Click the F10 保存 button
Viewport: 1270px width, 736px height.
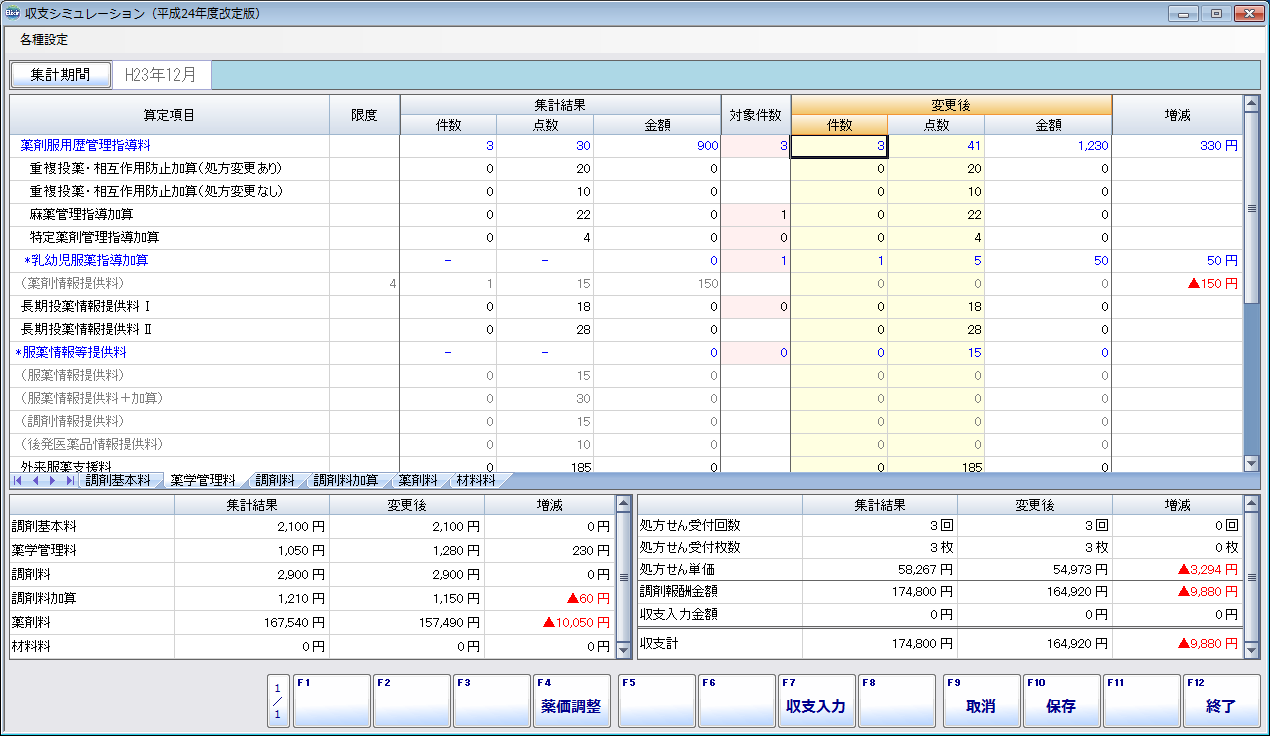[1061, 701]
